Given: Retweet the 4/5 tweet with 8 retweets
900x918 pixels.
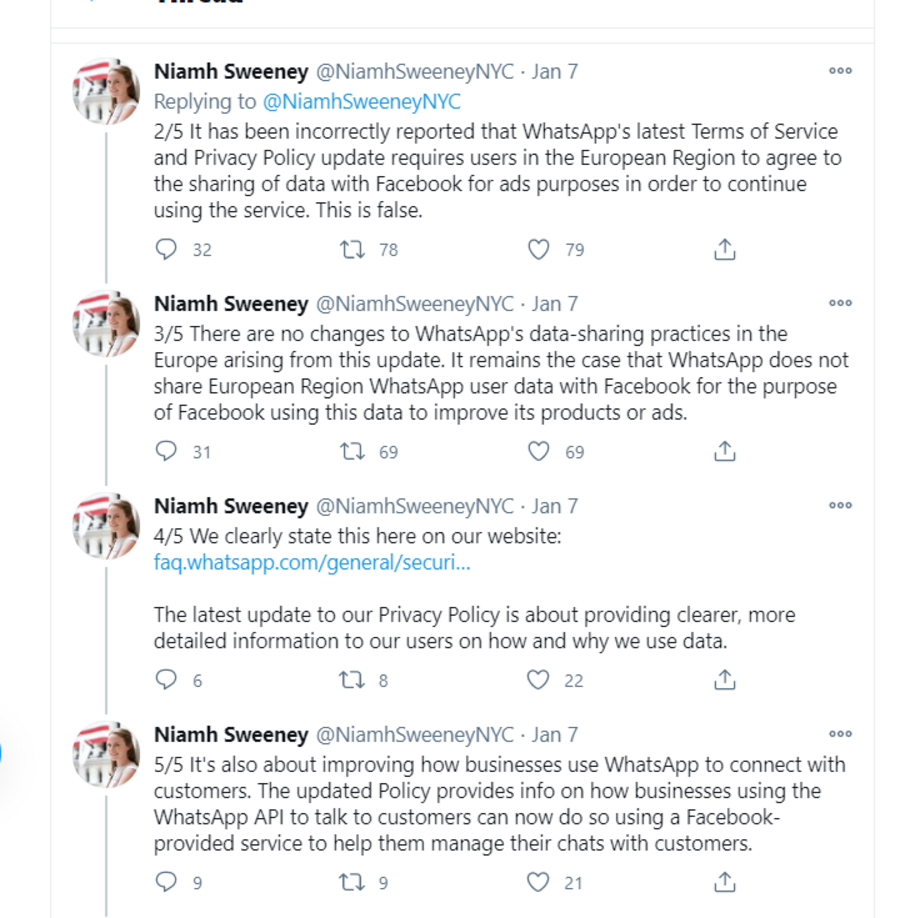Looking at the screenshot, I should tap(353, 680).
